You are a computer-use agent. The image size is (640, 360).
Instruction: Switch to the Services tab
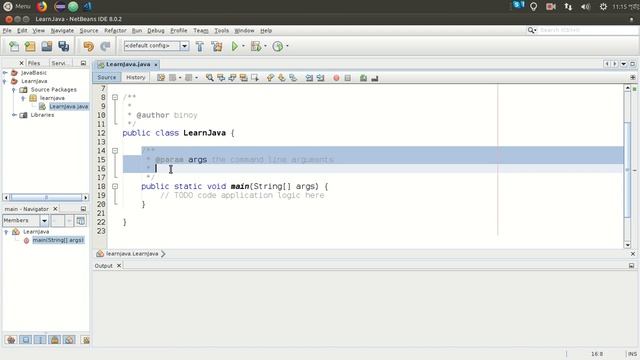coord(58,63)
